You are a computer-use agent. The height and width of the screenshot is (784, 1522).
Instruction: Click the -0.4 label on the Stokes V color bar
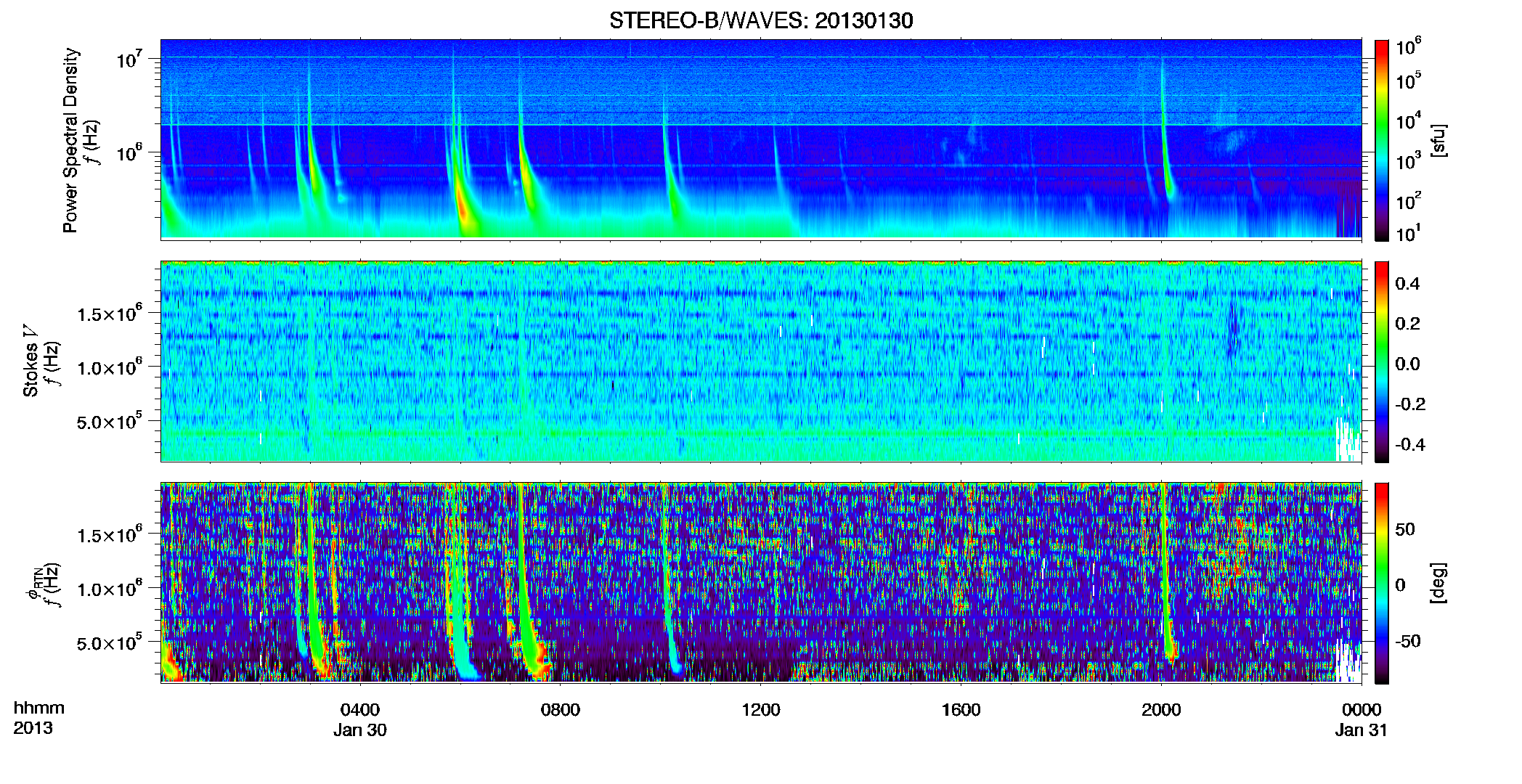(x=1410, y=444)
